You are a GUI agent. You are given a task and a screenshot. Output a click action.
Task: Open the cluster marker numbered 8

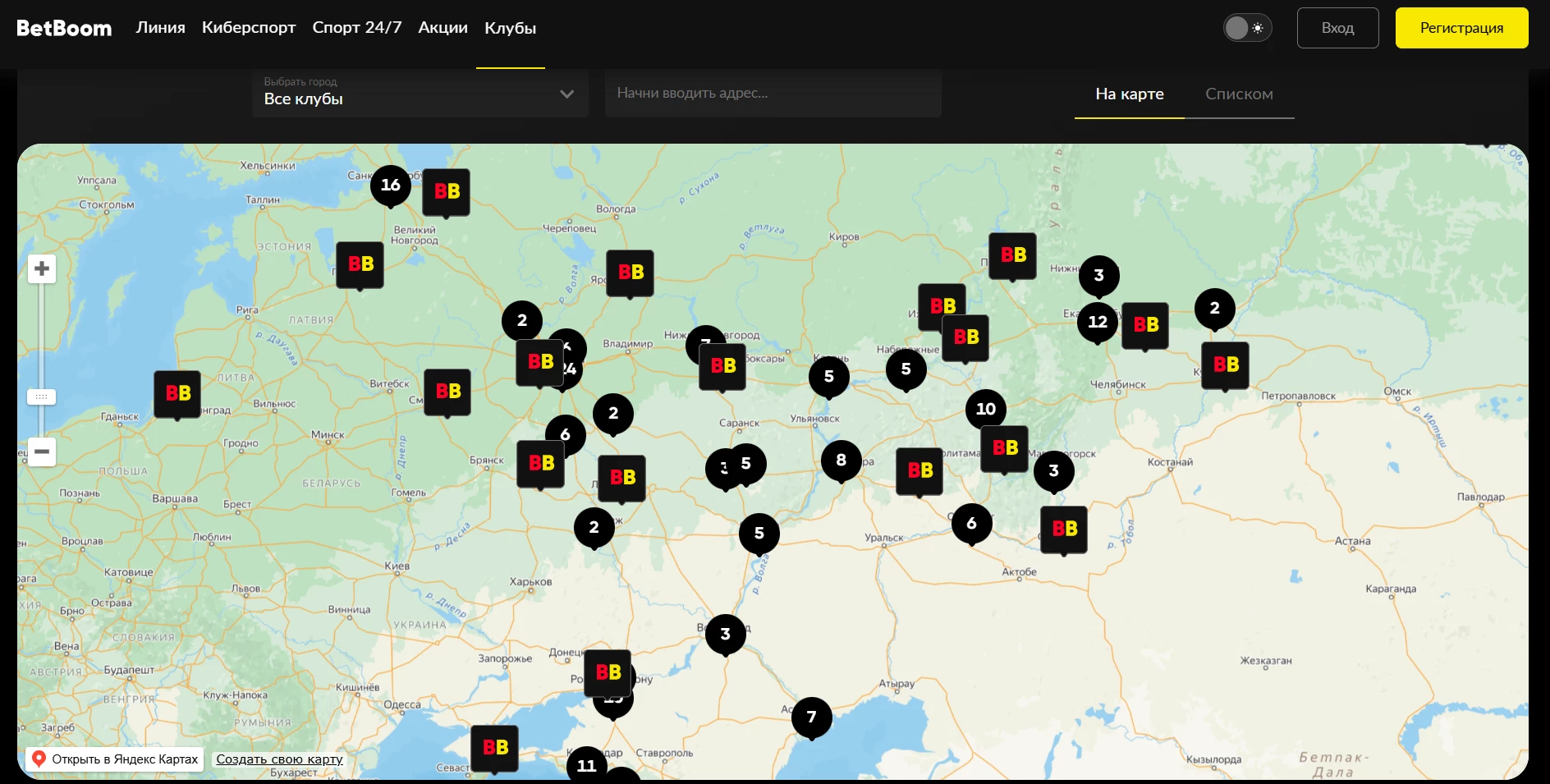(x=841, y=460)
